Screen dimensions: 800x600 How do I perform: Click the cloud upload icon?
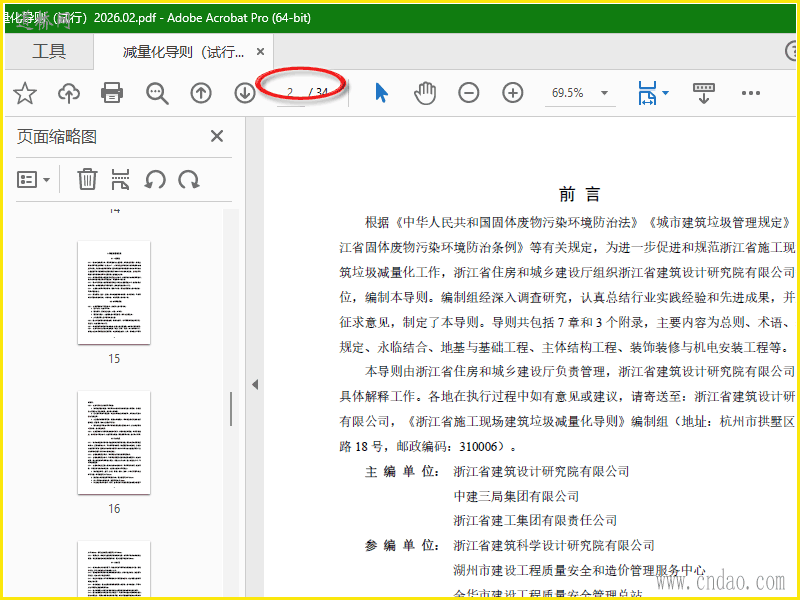(x=68, y=93)
